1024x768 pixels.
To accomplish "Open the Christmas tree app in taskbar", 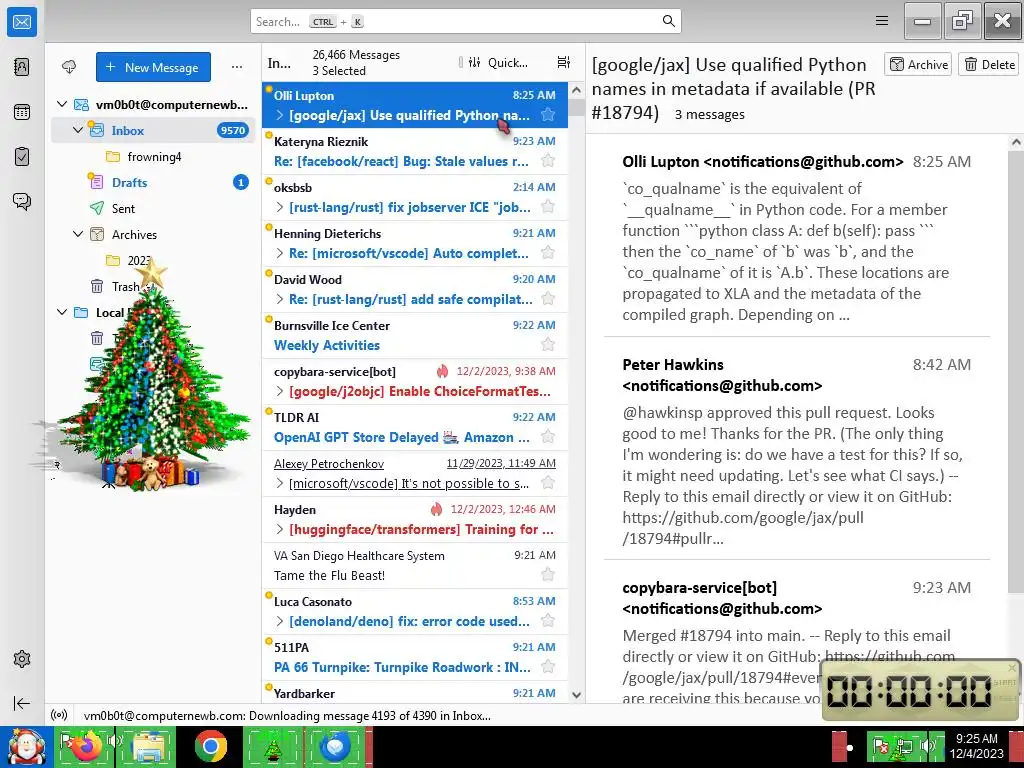I will [x=272, y=747].
